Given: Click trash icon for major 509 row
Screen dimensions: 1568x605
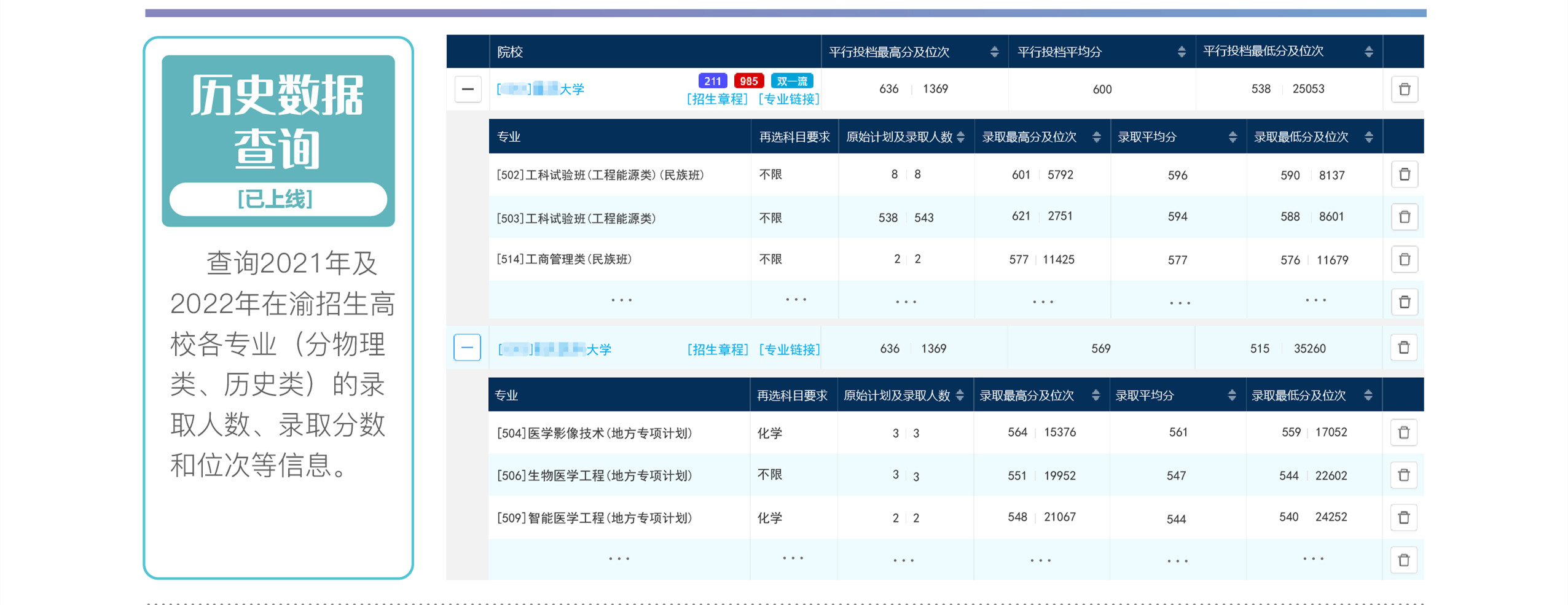Looking at the screenshot, I should coord(1403,517).
